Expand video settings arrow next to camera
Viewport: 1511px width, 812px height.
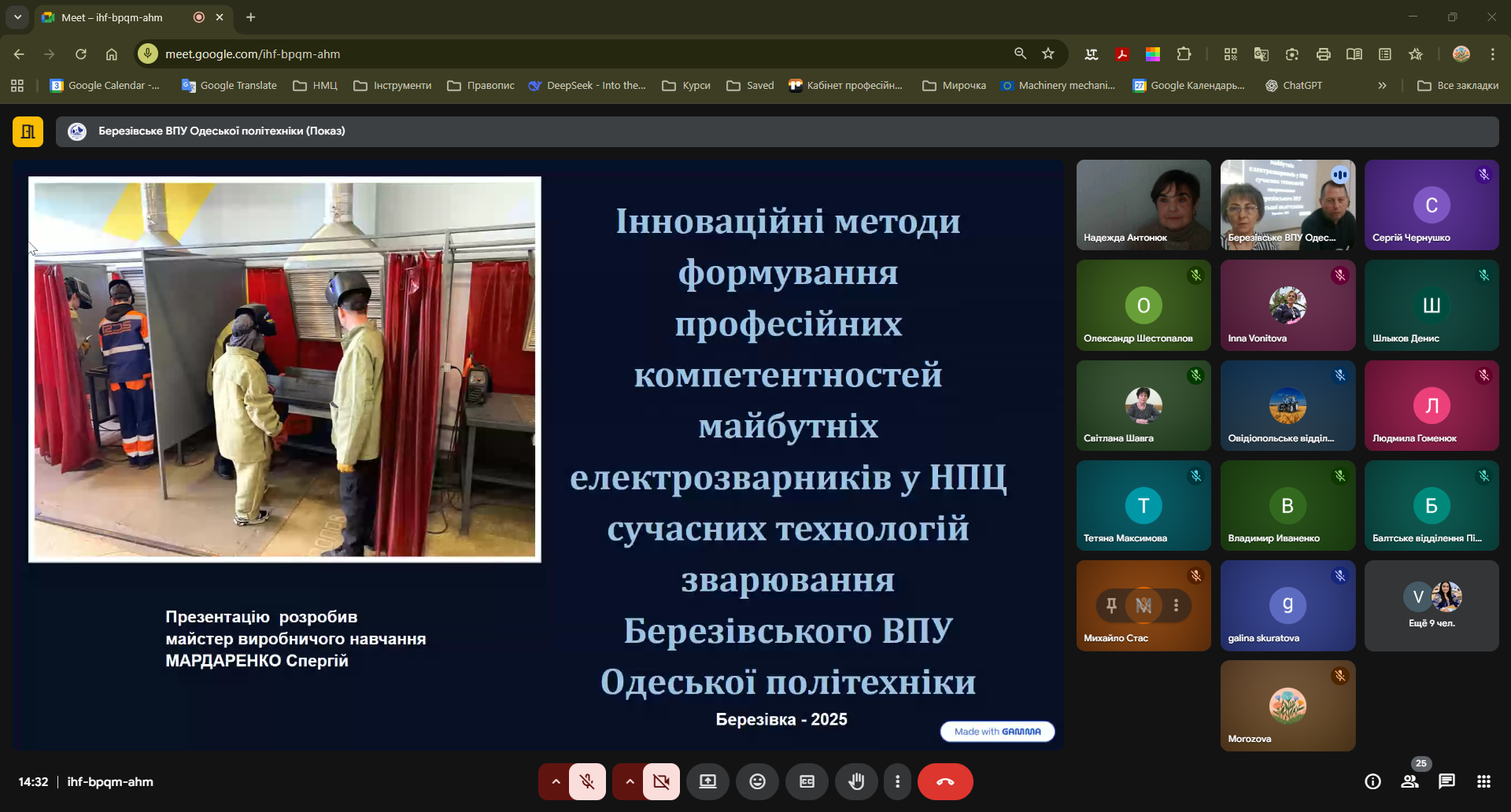point(630,781)
